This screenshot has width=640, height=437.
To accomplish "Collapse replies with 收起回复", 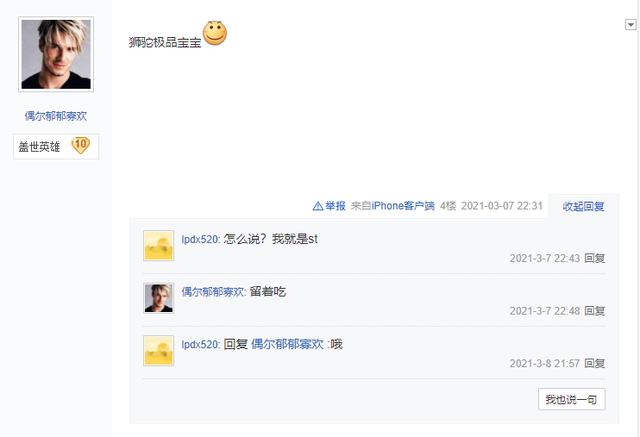I will click(x=583, y=206).
